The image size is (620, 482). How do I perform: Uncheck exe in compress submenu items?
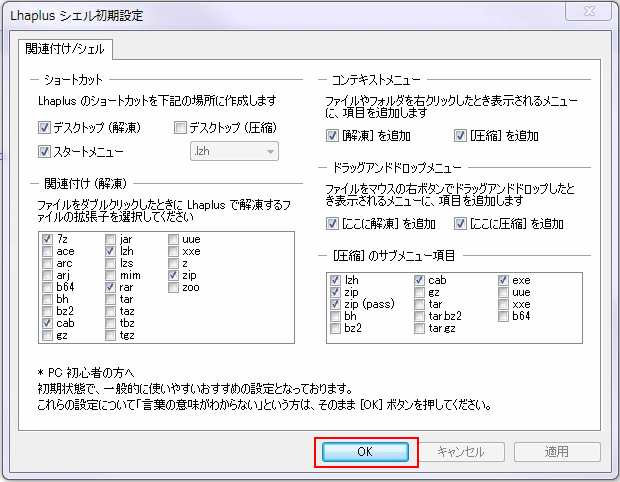pos(504,281)
